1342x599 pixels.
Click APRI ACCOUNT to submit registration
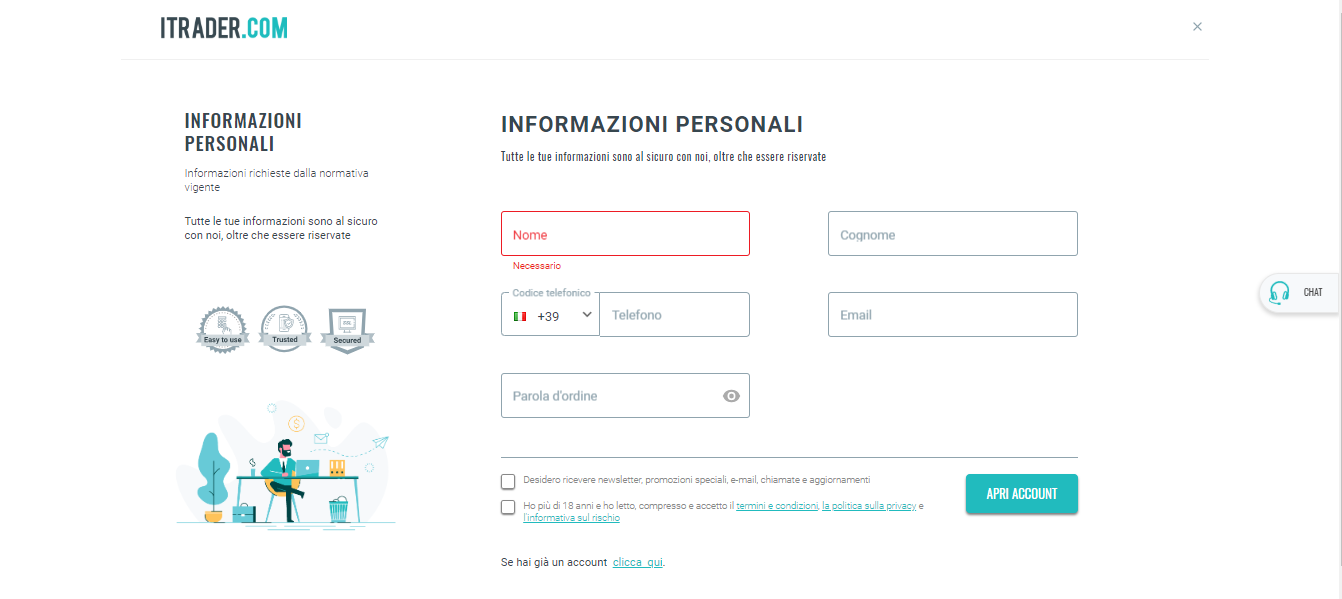tap(1021, 493)
